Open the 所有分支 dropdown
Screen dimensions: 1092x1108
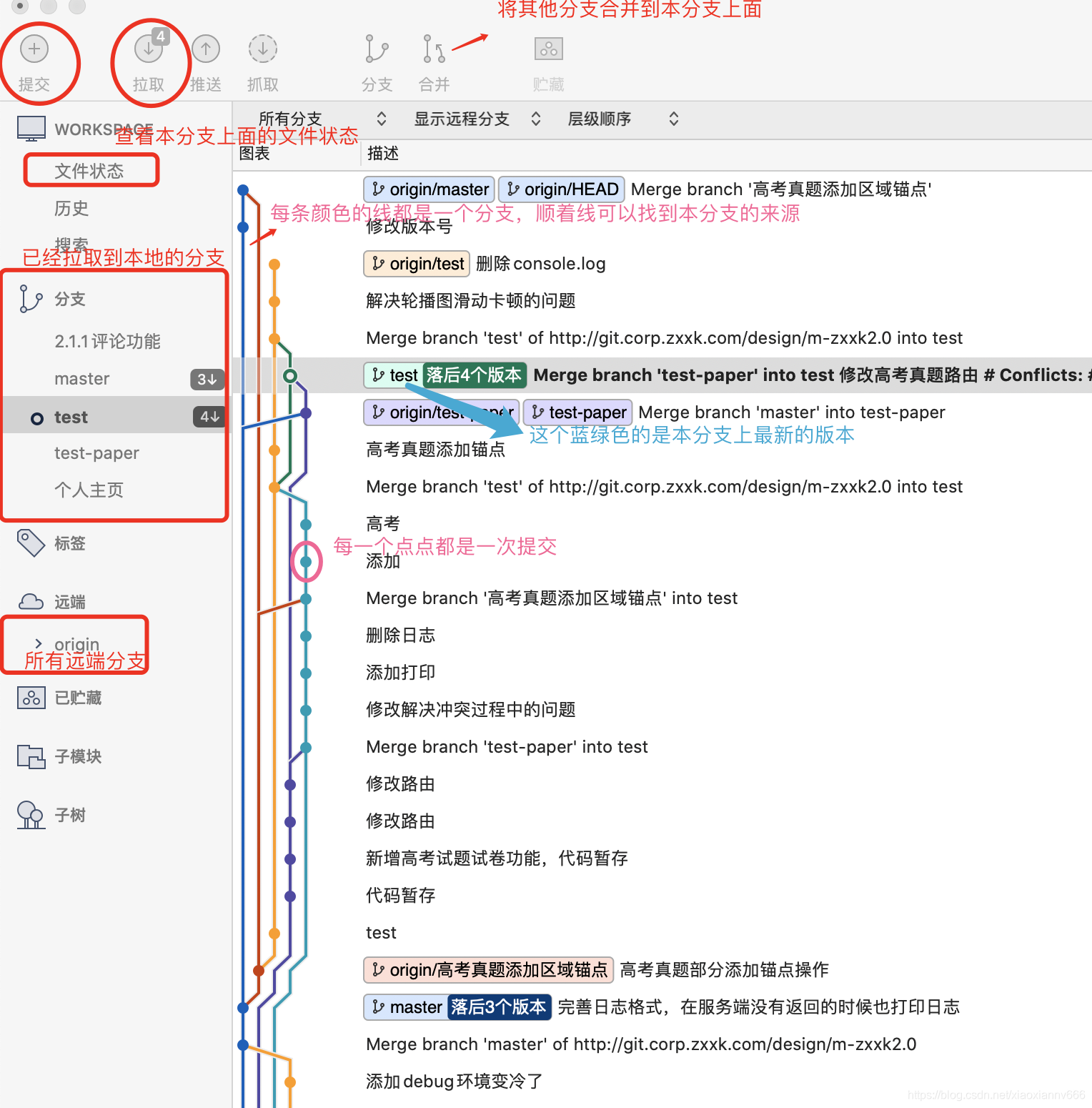pyautogui.click(x=322, y=119)
